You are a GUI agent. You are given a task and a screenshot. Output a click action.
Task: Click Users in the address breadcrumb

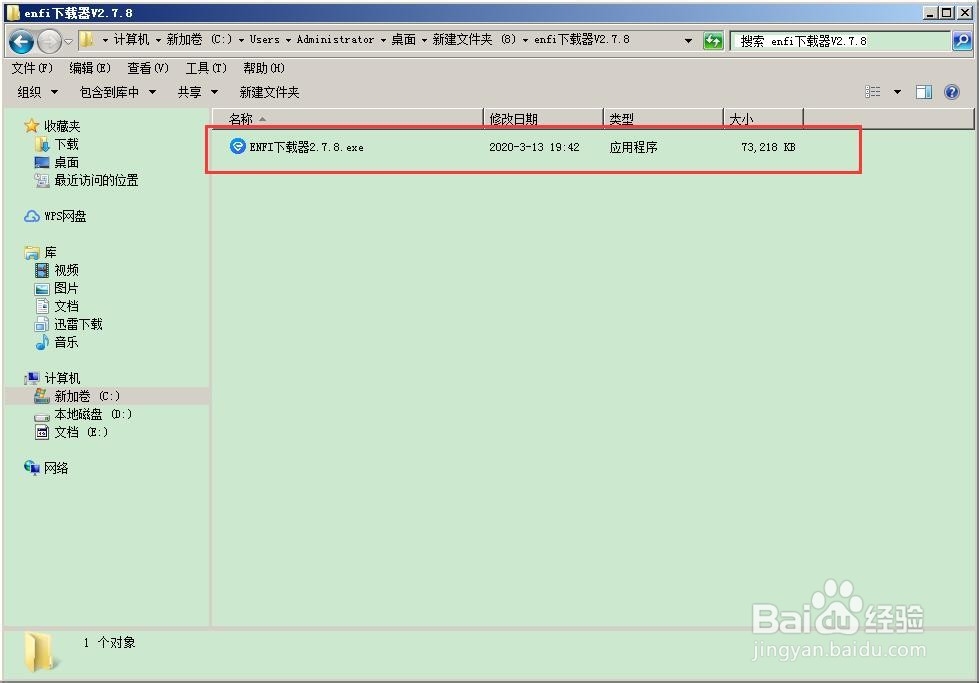click(x=264, y=39)
